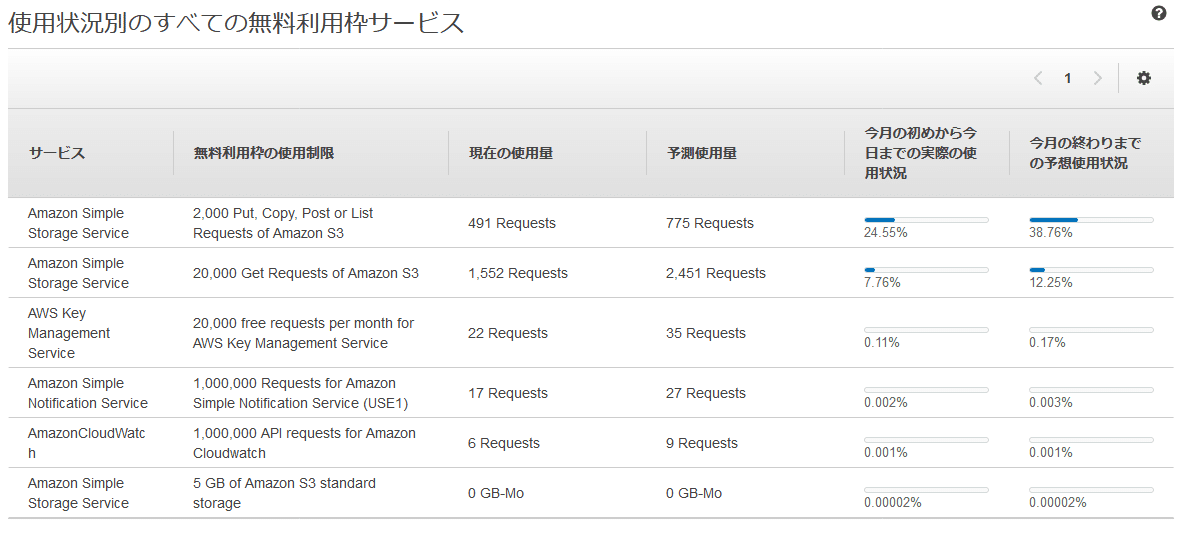The image size is (1184, 534).
Task: Select page number 1 in pagination
Action: pyautogui.click(x=1068, y=78)
